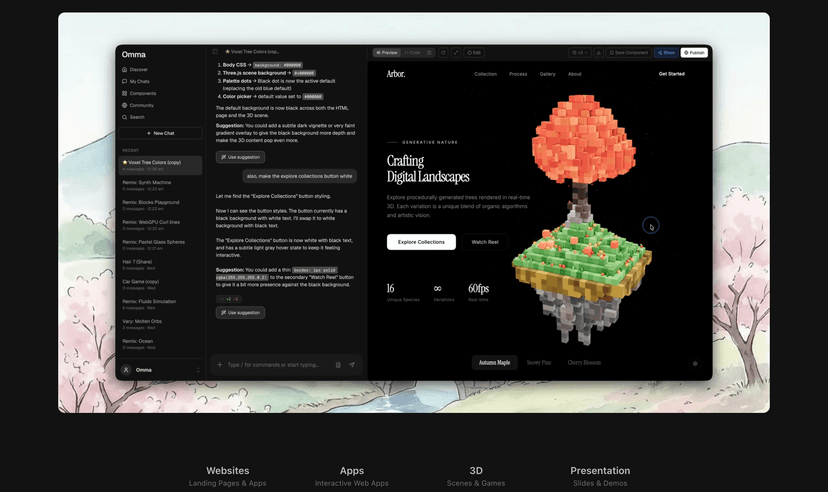The image size is (828, 492).
Task: Open Remix: Ocean chat
Action: tap(160, 344)
